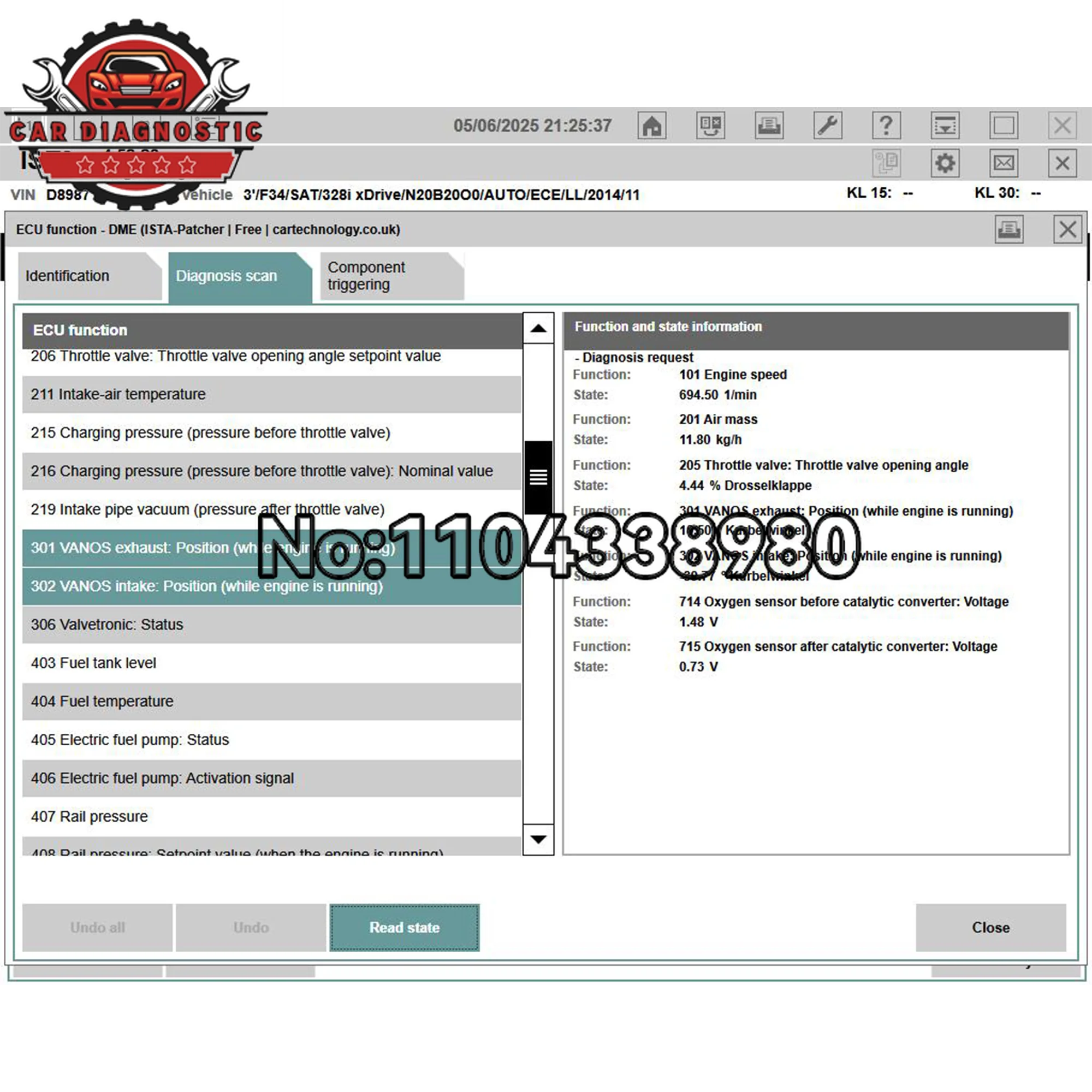This screenshot has width=1092, height=1092.
Task: Click the print icon in ECU function dialog
Action: (1009, 229)
